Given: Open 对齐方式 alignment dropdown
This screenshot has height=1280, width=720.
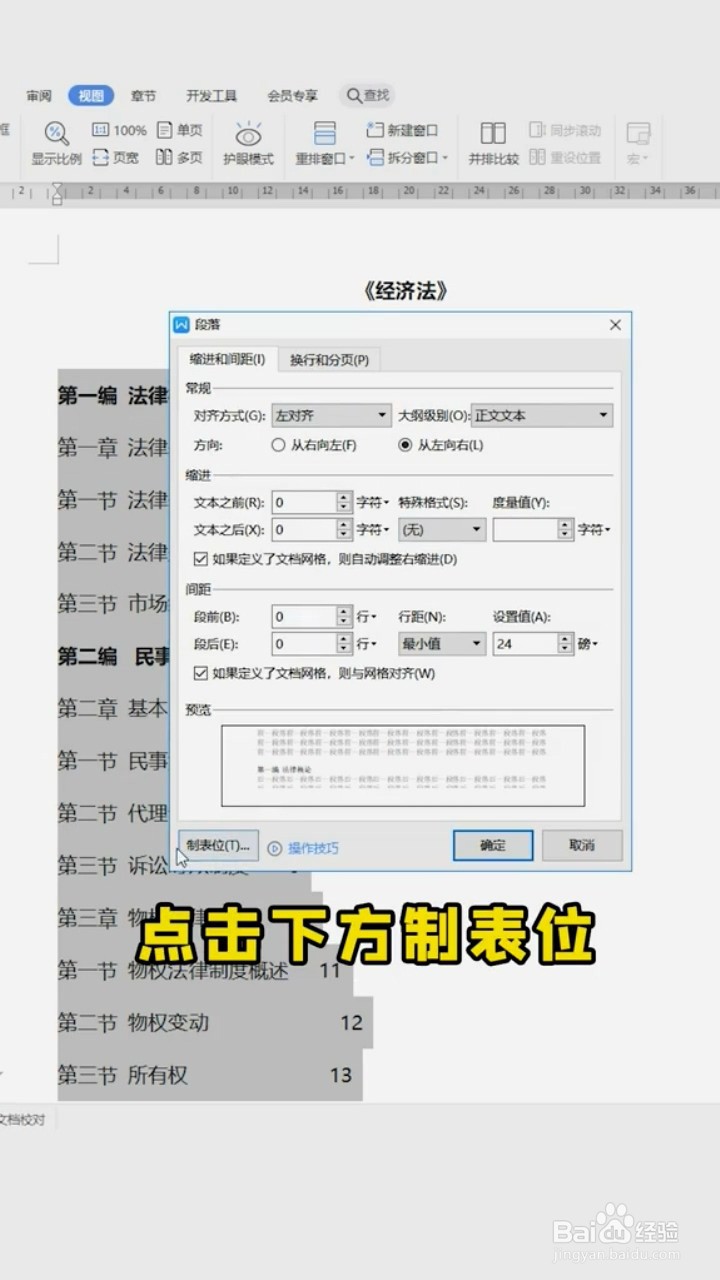Looking at the screenshot, I should click(x=331, y=415).
